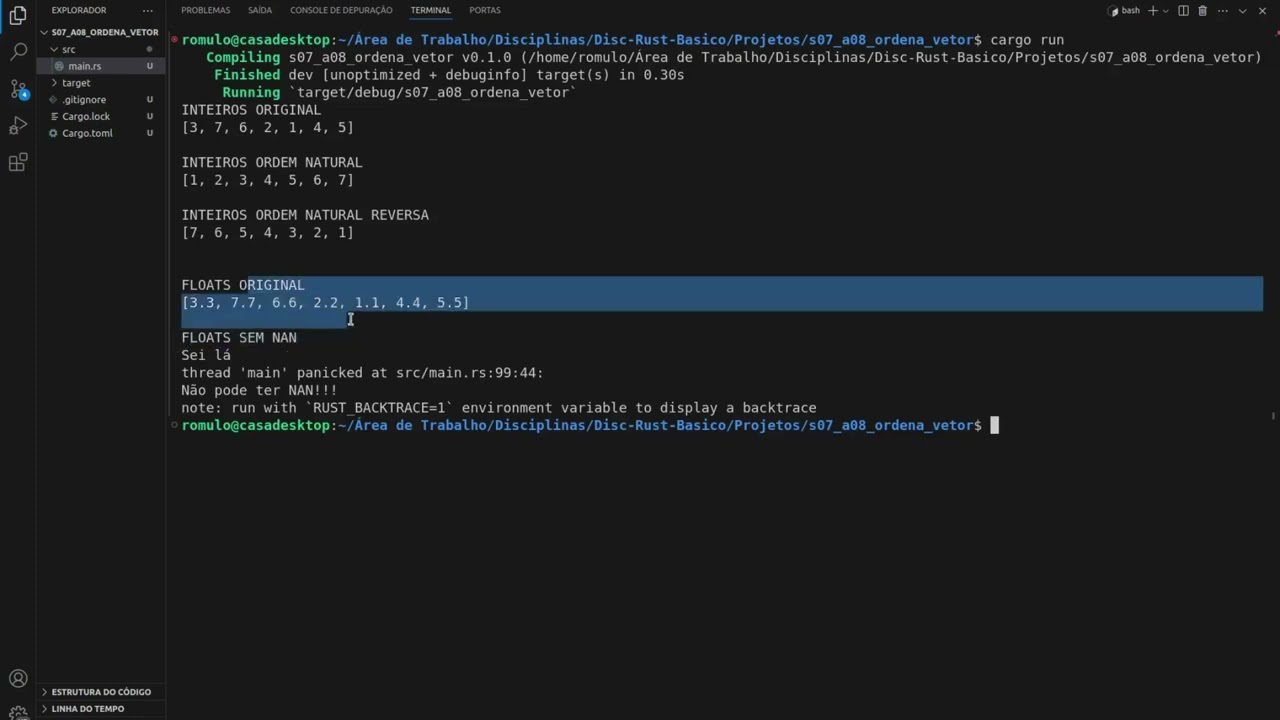Switch to the Problemas tab
Screen dimensions: 1280x720
click(205, 10)
